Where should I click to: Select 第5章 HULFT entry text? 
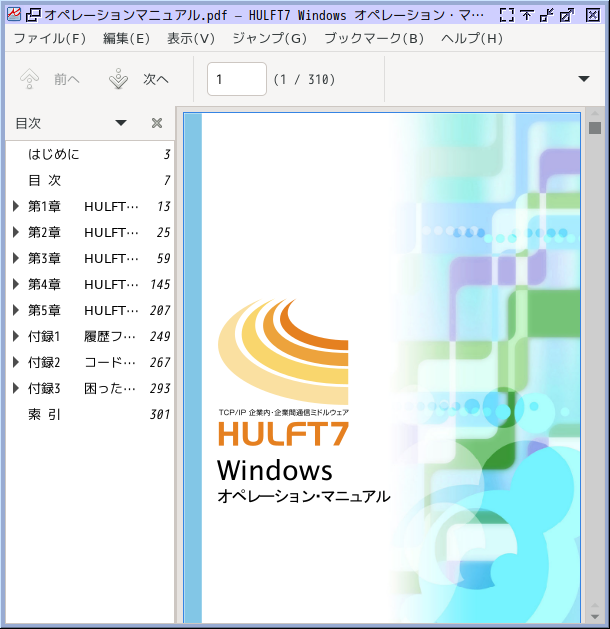pyautogui.click(x=83, y=310)
